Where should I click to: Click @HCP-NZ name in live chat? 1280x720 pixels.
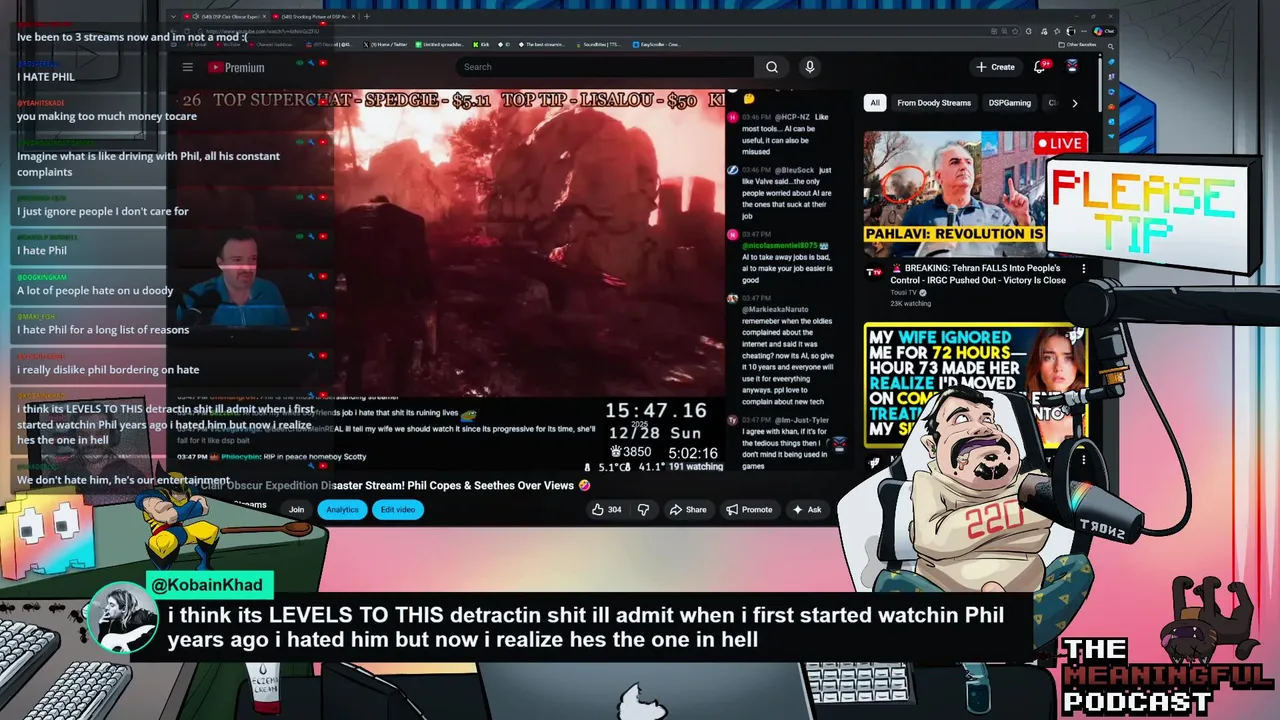(791, 117)
